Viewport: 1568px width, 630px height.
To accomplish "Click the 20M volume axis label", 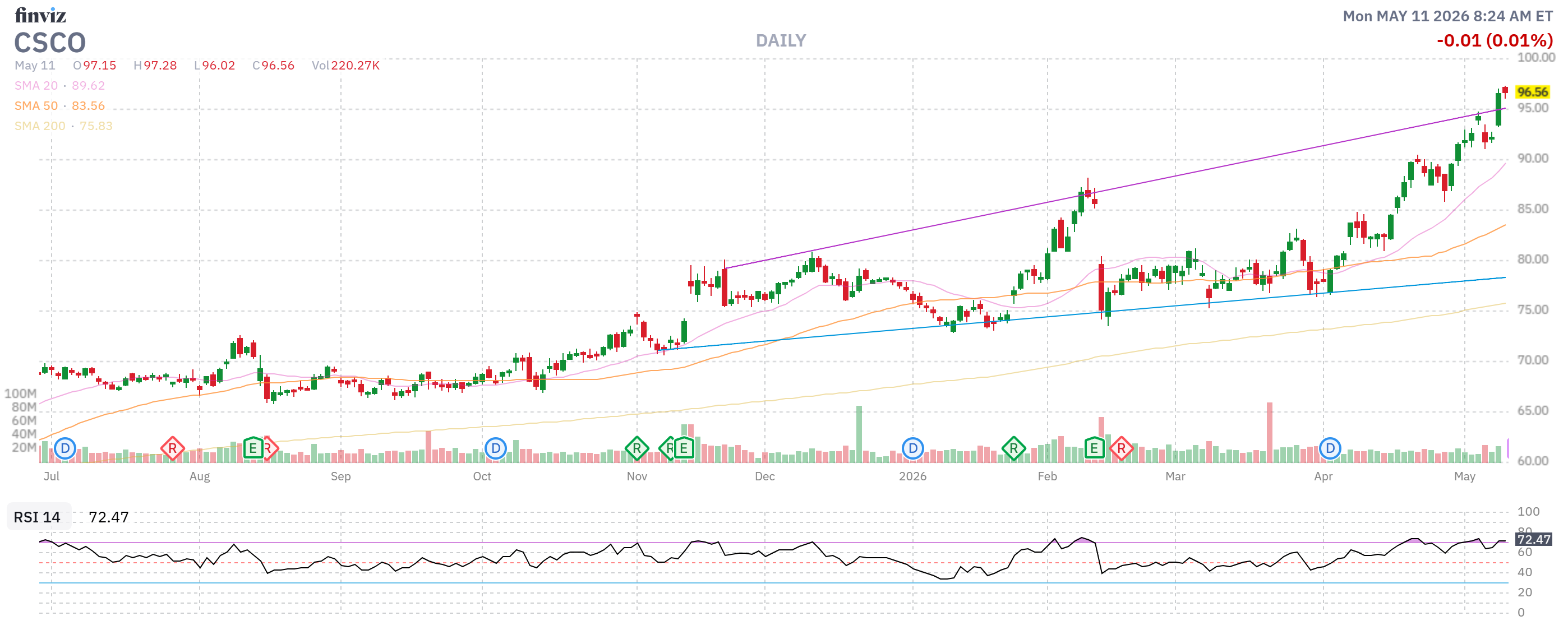I will coord(24,448).
